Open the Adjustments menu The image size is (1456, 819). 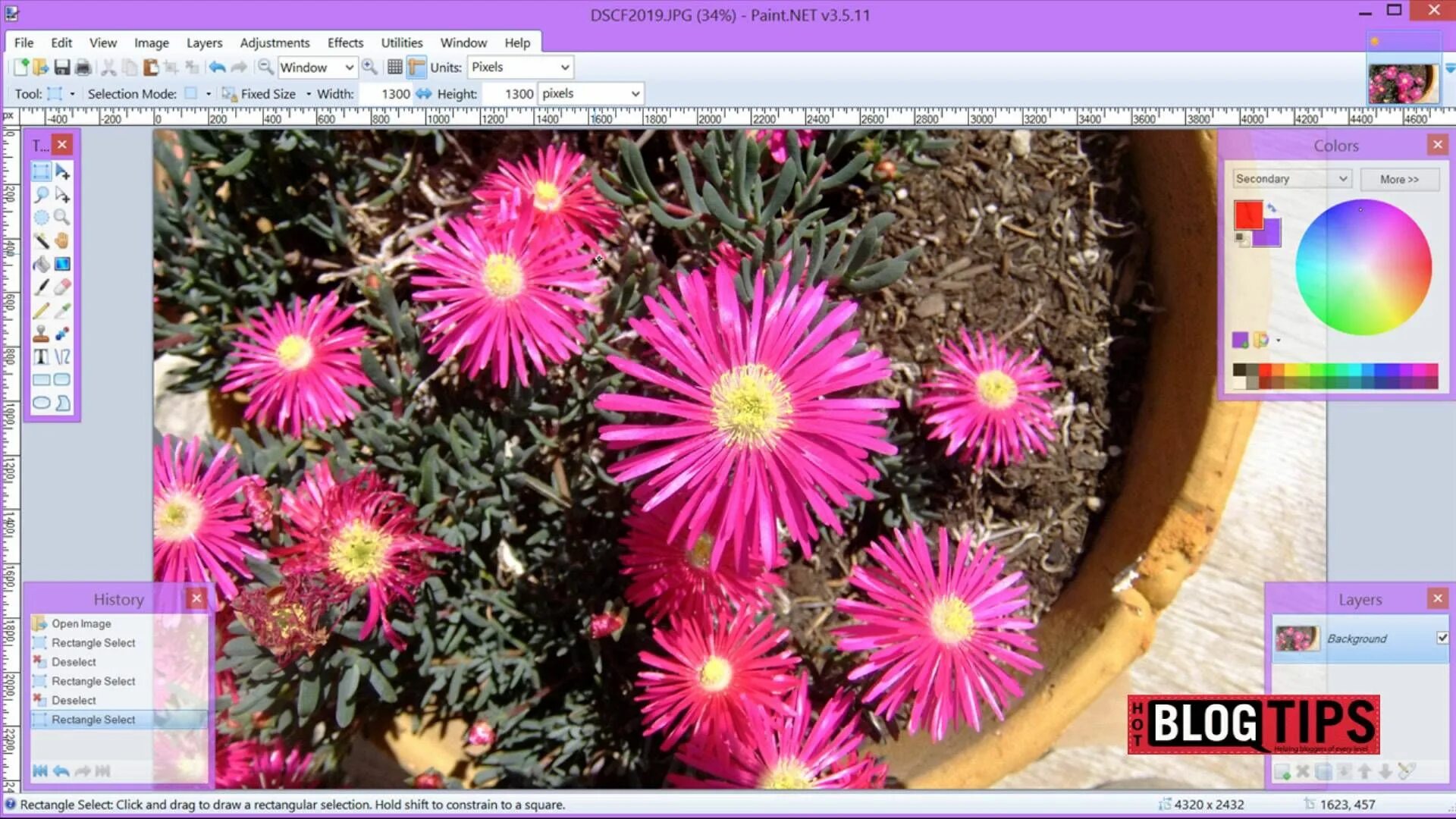pos(275,43)
